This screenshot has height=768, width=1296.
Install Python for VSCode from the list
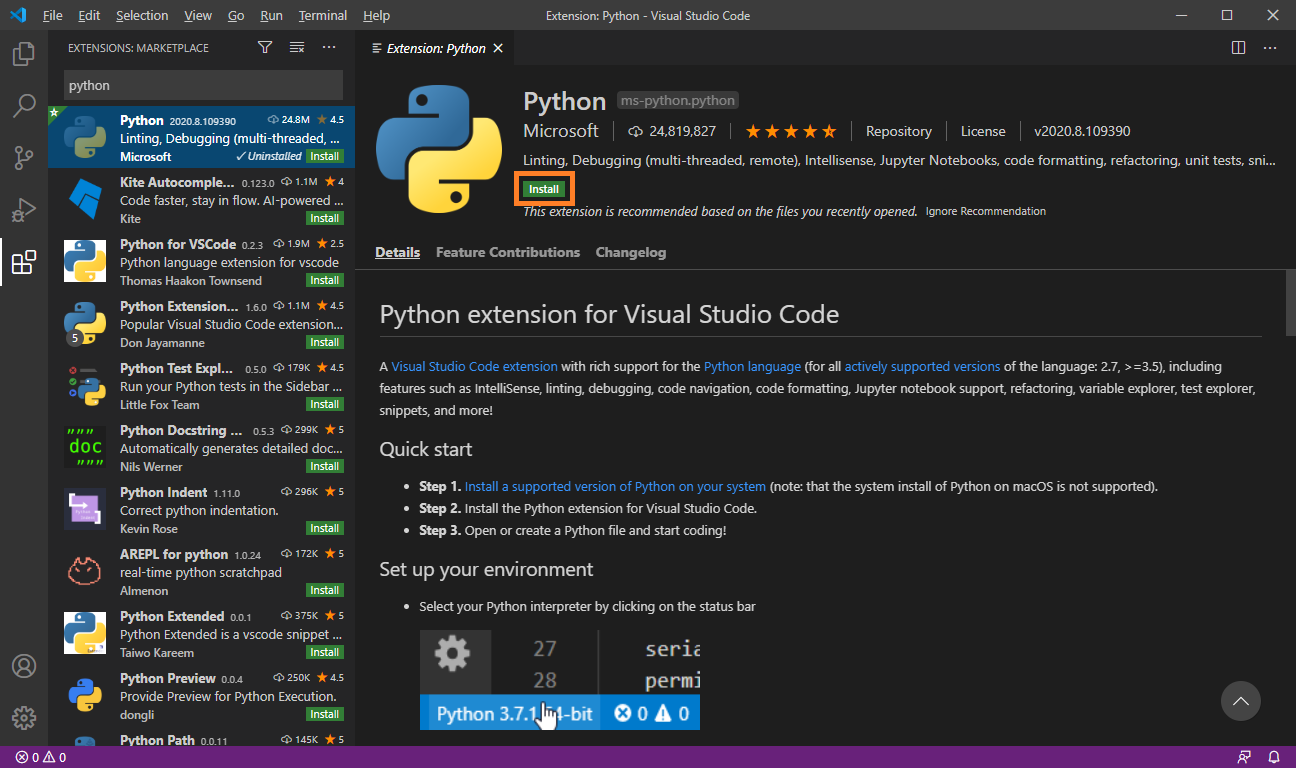tap(325, 280)
